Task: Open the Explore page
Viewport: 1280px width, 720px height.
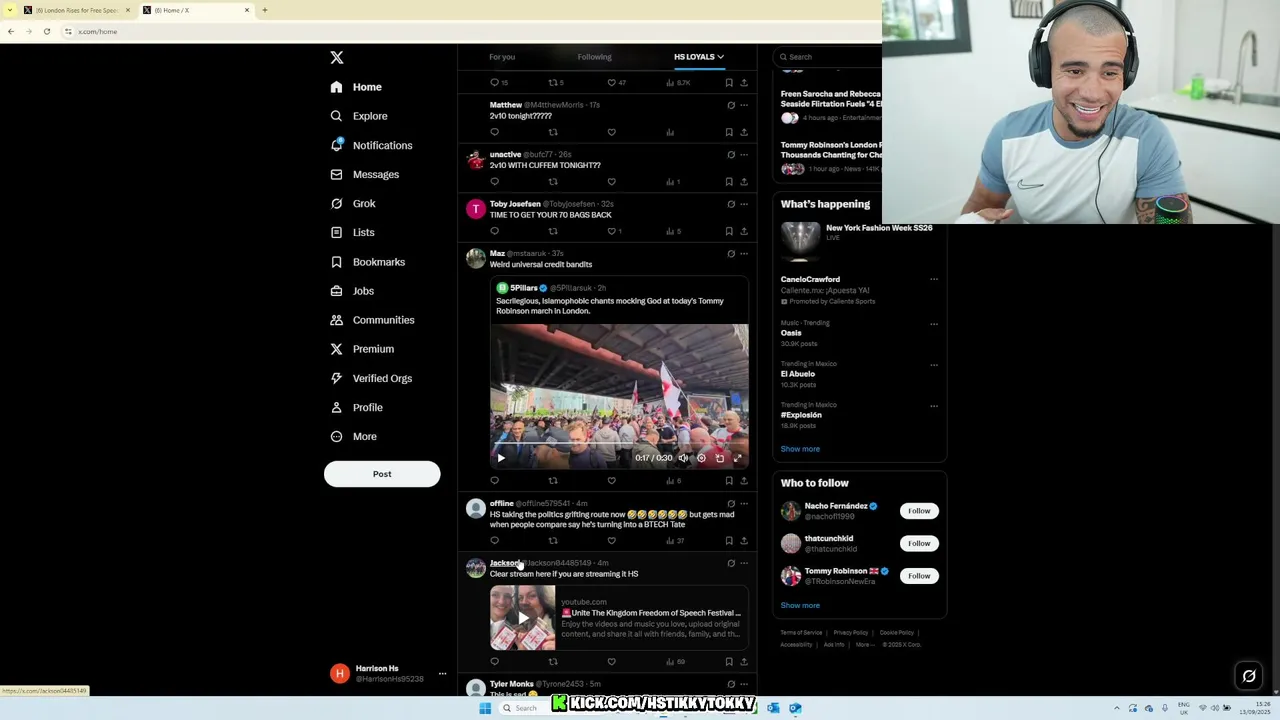Action: coord(358,116)
